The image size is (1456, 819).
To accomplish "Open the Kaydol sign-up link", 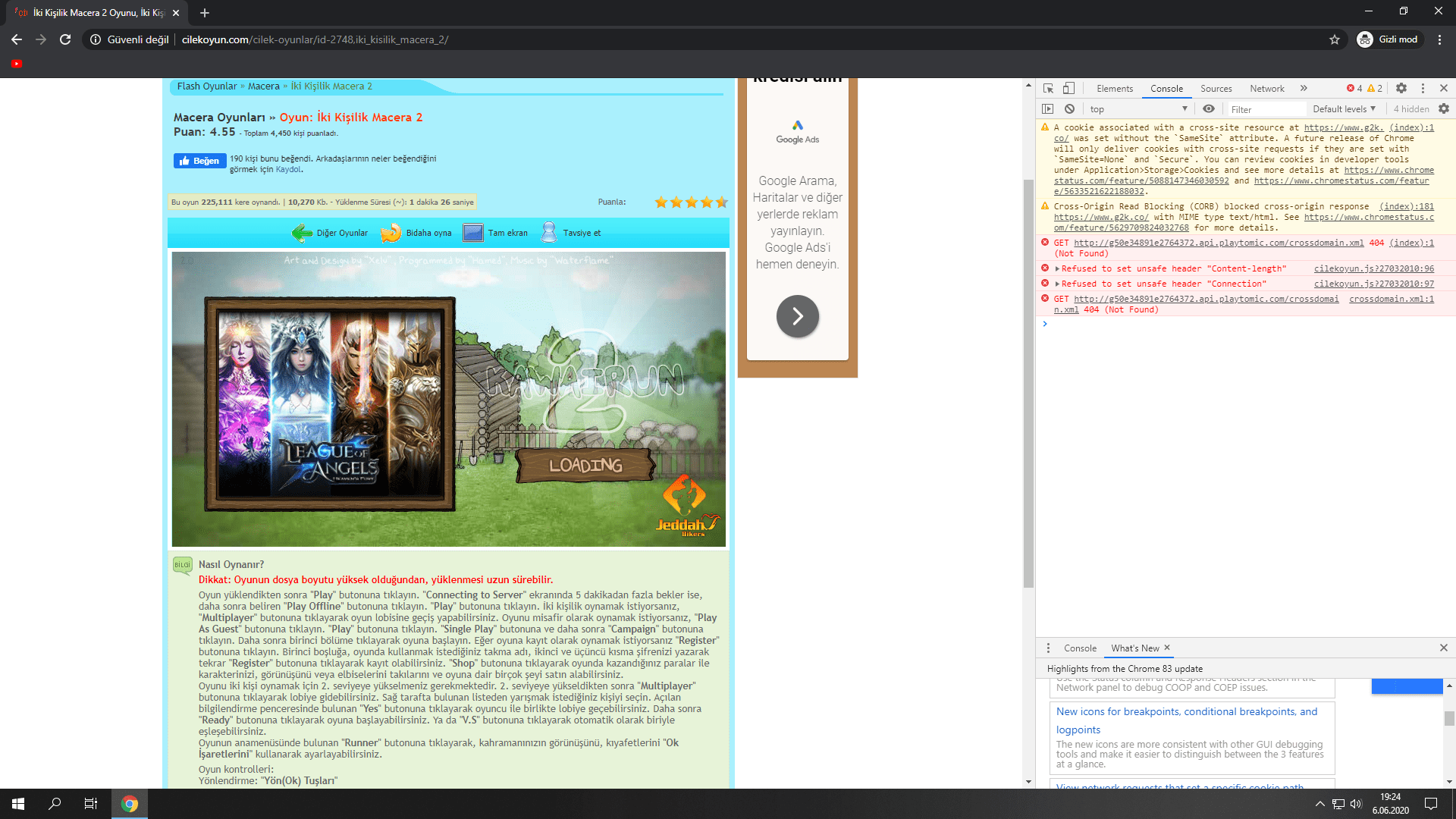I will [x=288, y=170].
